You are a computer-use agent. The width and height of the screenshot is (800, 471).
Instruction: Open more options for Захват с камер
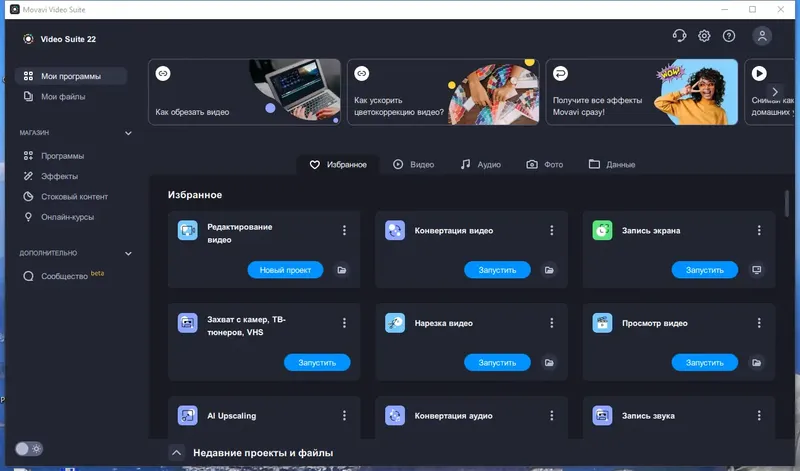[344, 323]
